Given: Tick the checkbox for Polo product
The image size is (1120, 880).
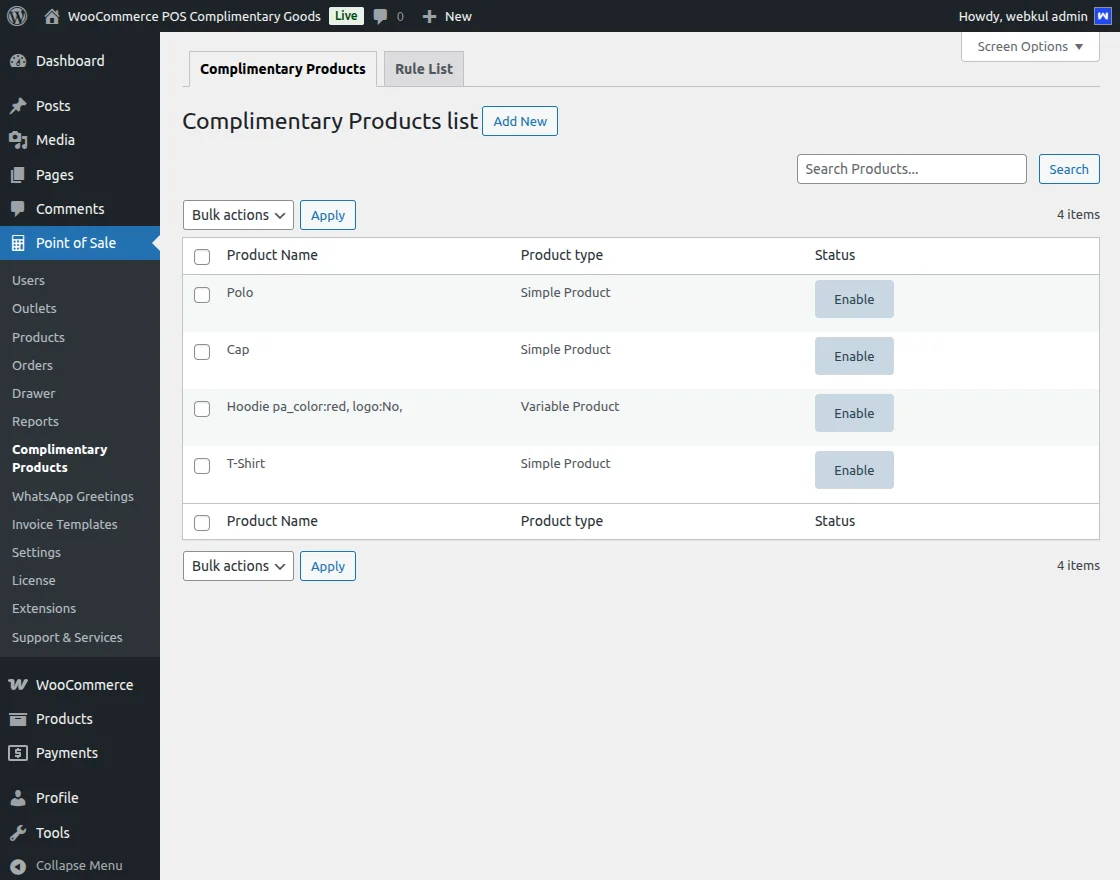Looking at the screenshot, I should 202,295.
